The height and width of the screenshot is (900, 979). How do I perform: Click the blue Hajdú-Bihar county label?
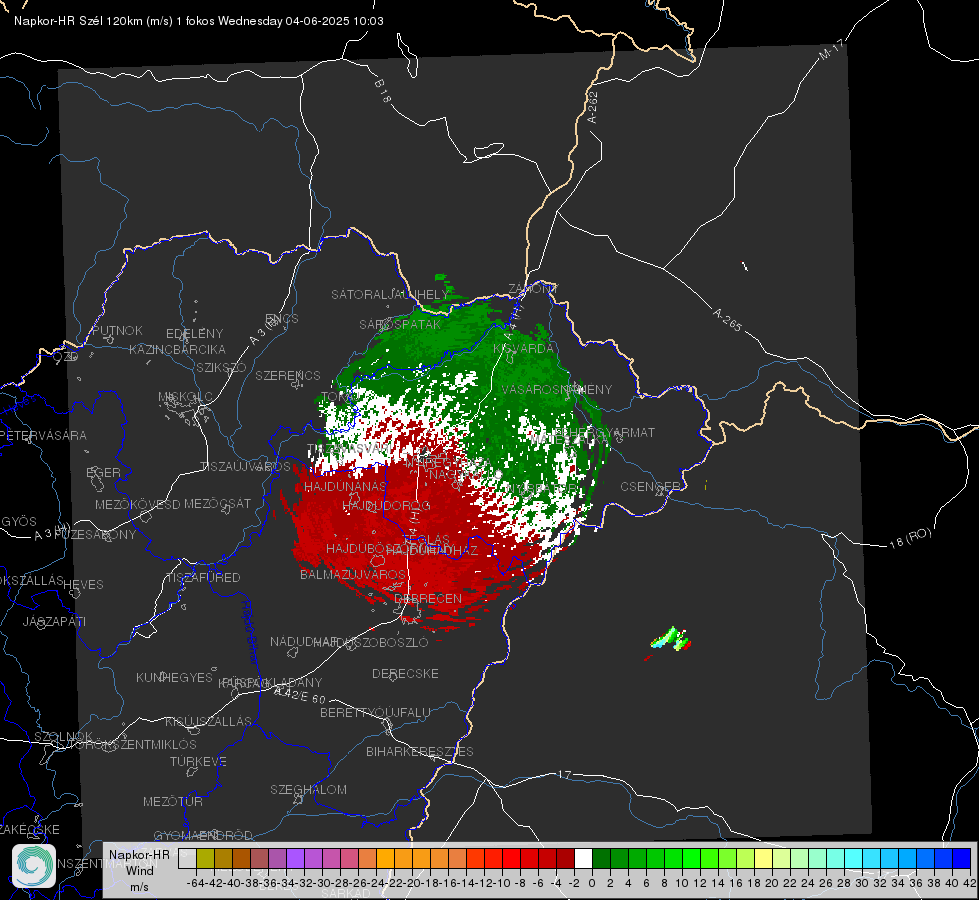pyautogui.click(x=250, y=632)
